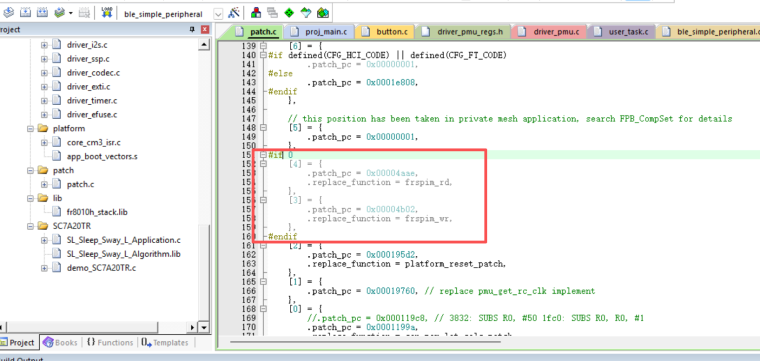
Task: Click patch_pc value 0x000195d2 on line 162
Action: (391, 255)
